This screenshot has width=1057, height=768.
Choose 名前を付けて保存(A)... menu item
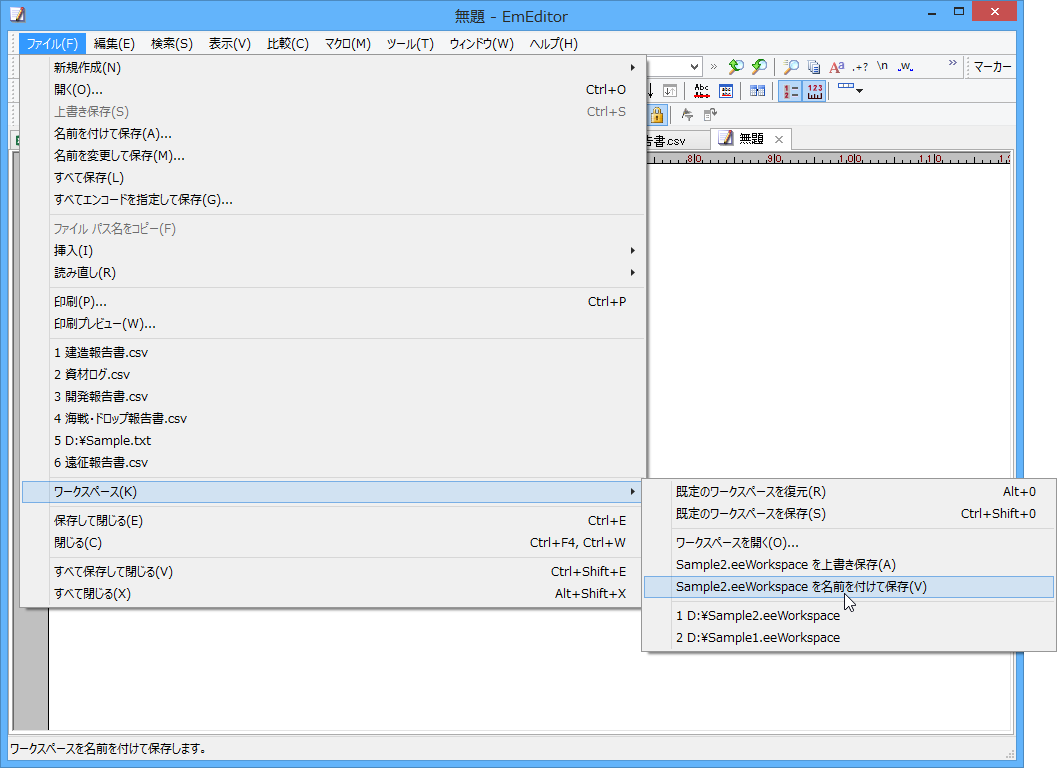(333, 134)
